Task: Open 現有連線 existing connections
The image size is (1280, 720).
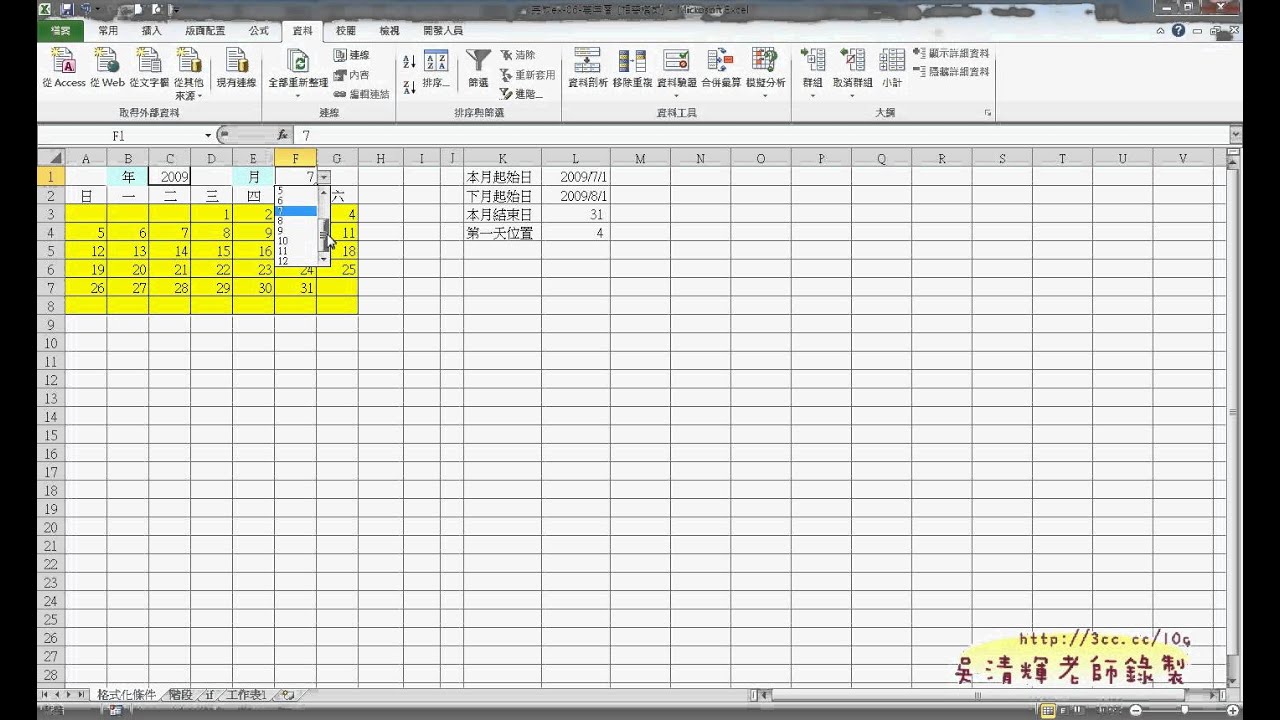Action: pos(236,69)
